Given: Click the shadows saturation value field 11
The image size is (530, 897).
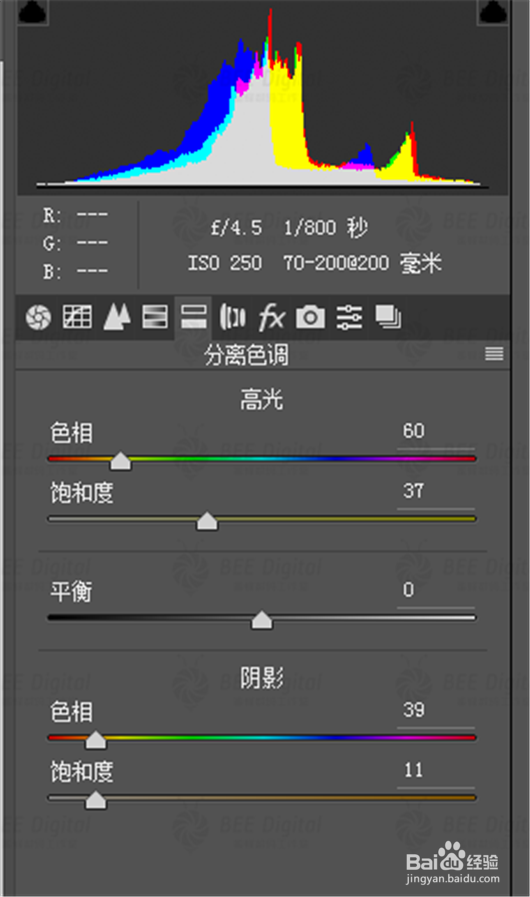Looking at the screenshot, I should (x=436, y=771).
